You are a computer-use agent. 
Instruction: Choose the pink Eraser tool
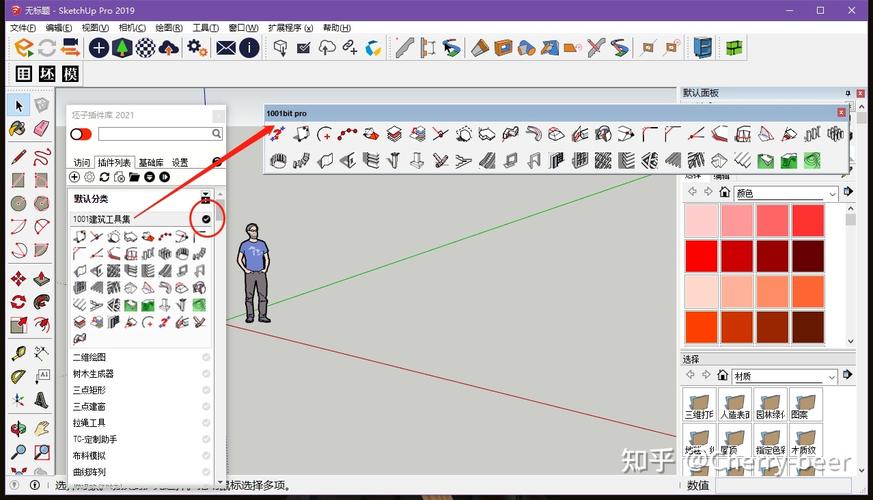coord(41,129)
